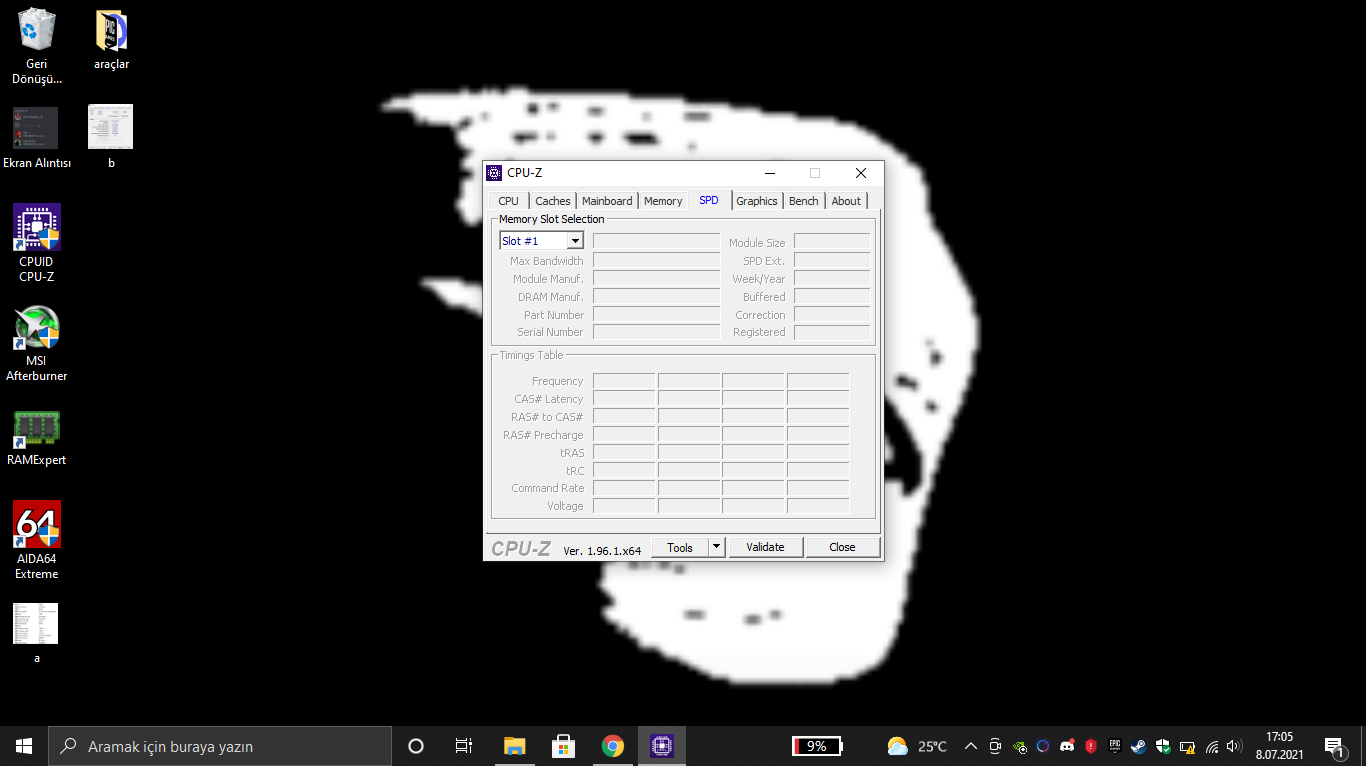Open Windows Security from the tray
The width and height of the screenshot is (1366, 766).
tap(1162, 746)
